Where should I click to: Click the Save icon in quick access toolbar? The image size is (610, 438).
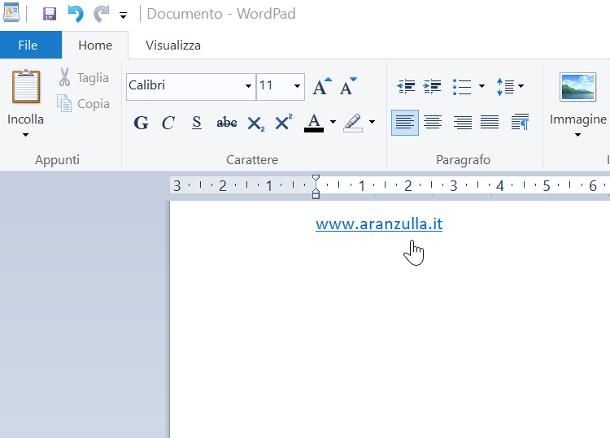tap(49, 14)
